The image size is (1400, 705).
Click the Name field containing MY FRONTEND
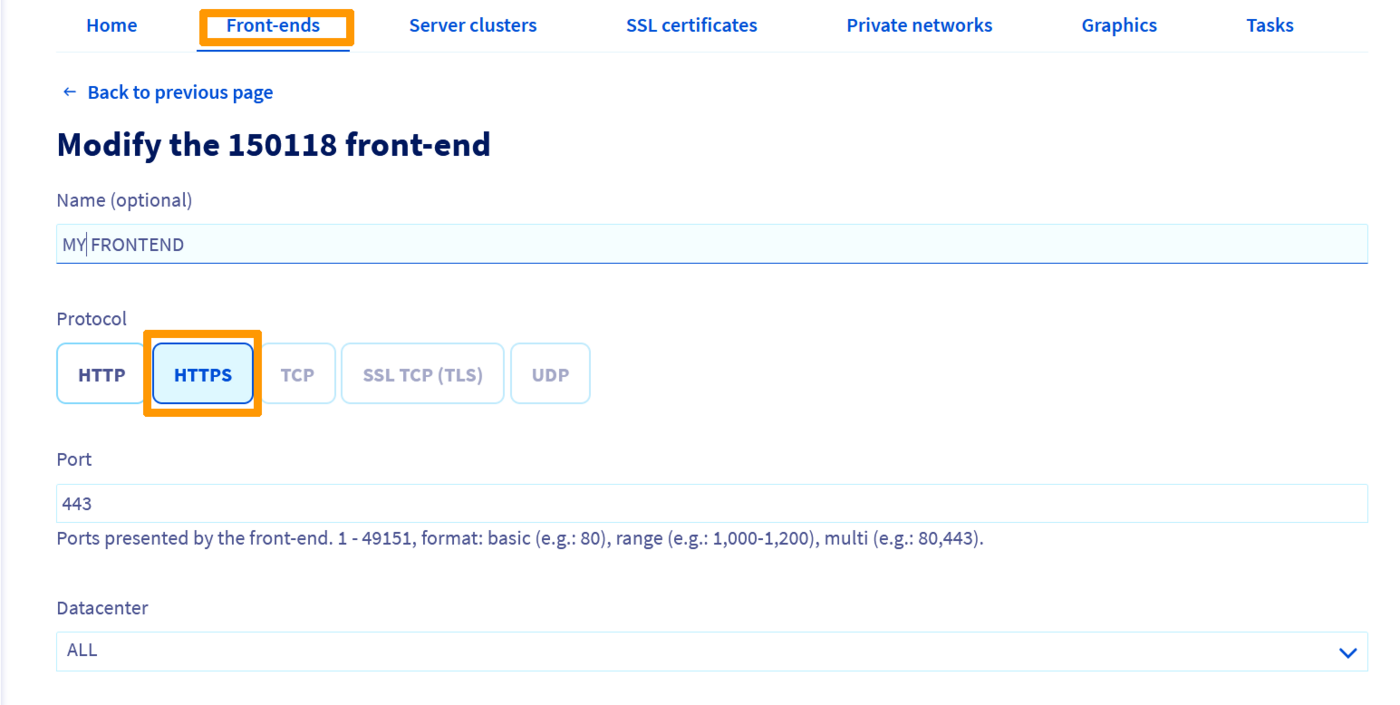pos(712,243)
